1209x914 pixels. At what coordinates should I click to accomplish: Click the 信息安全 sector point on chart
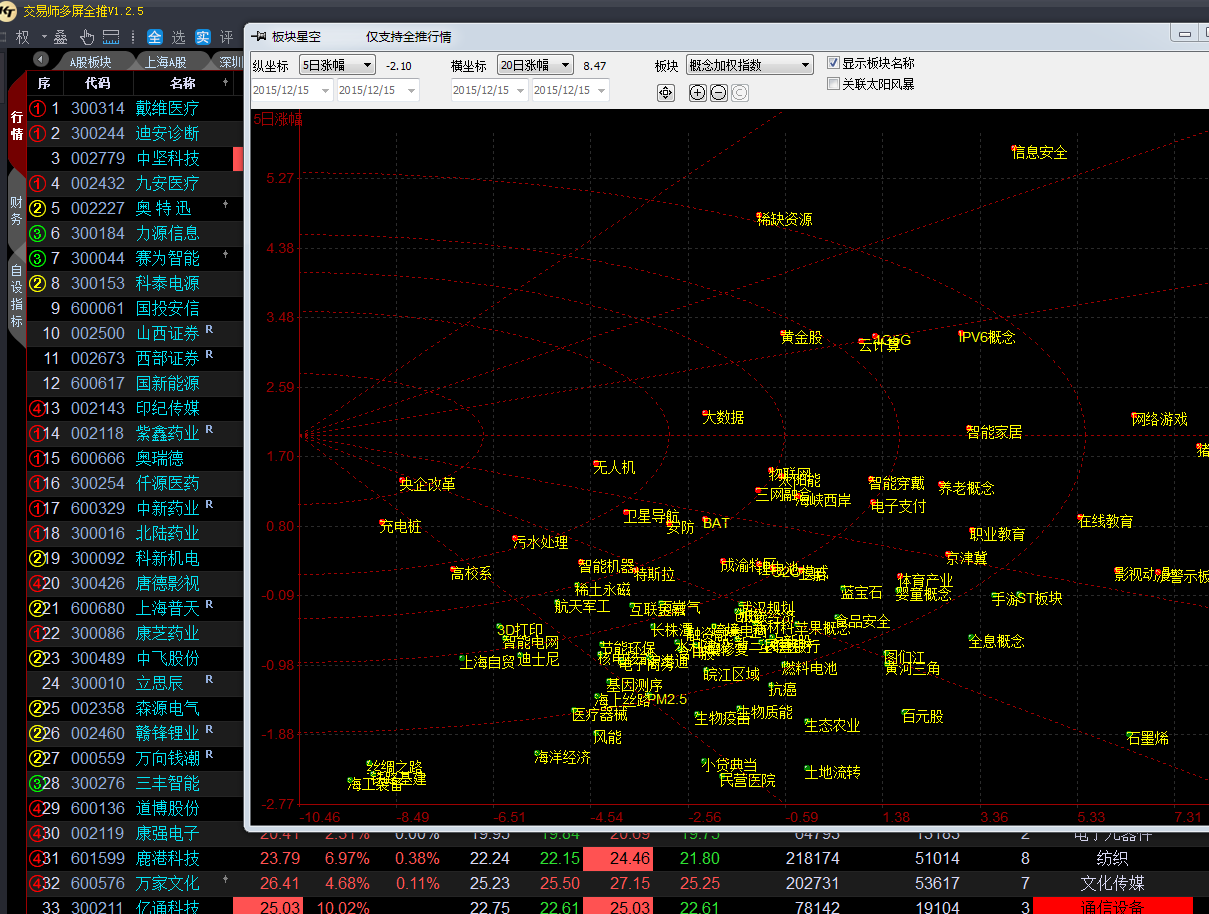[1014, 150]
